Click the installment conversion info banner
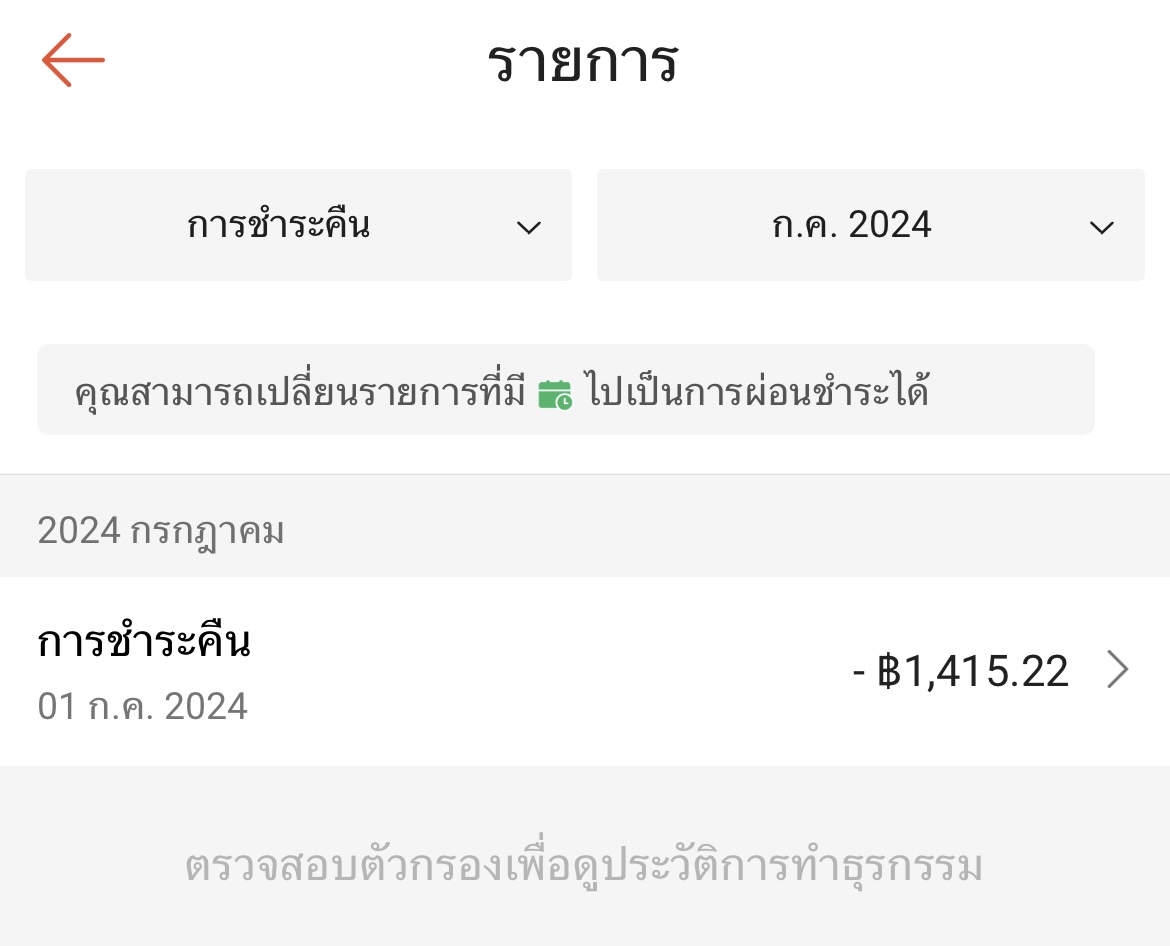Viewport: 1170px width, 946px height. coord(566,389)
